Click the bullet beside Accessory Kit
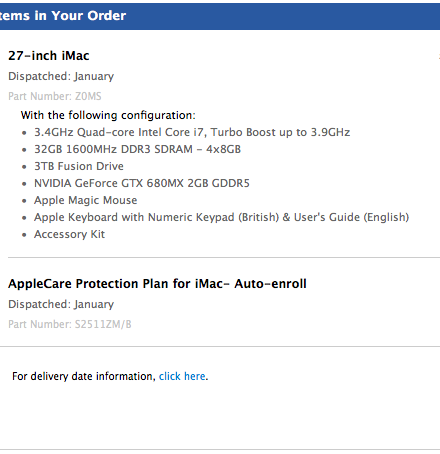Image resolution: width=440 pixels, height=454 pixels. (24, 235)
